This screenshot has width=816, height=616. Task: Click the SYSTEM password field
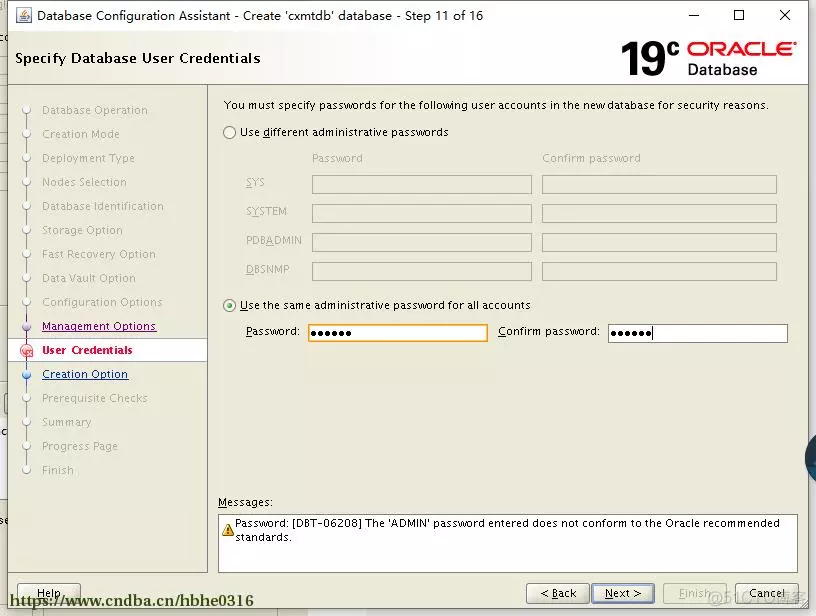(x=422, y=213)
